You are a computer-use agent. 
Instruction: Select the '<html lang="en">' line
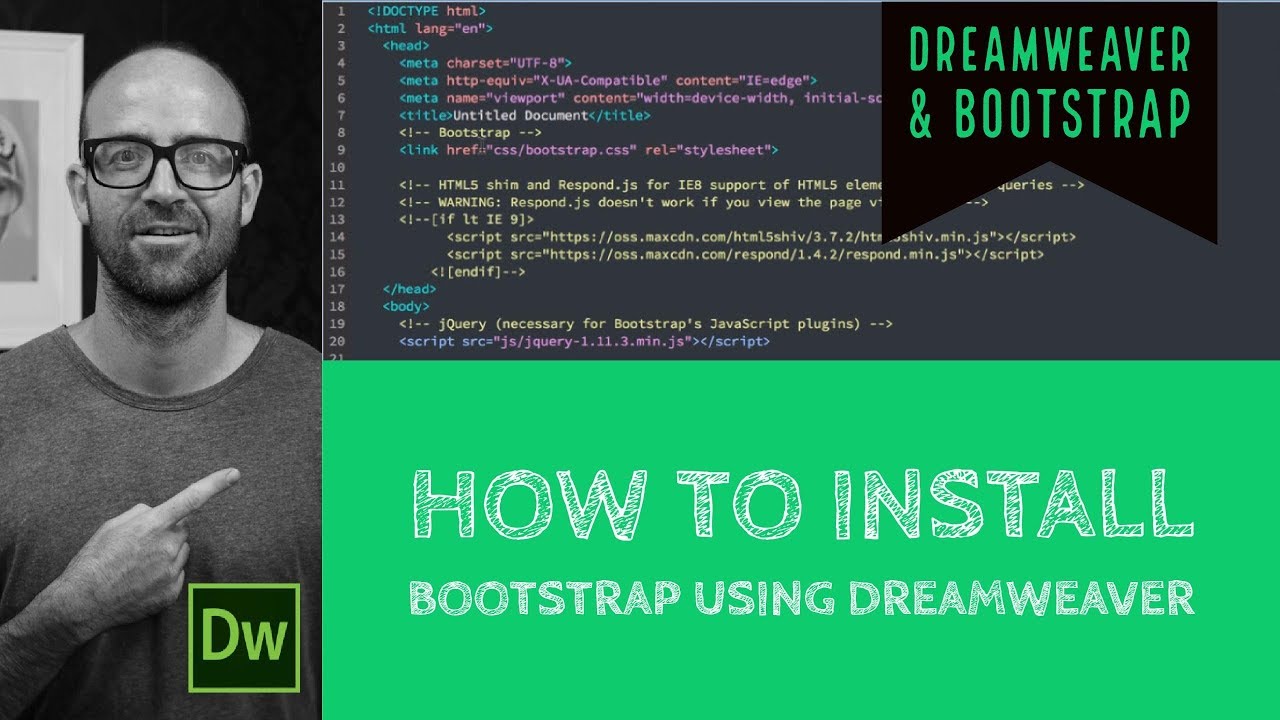(x=430, y=28)
